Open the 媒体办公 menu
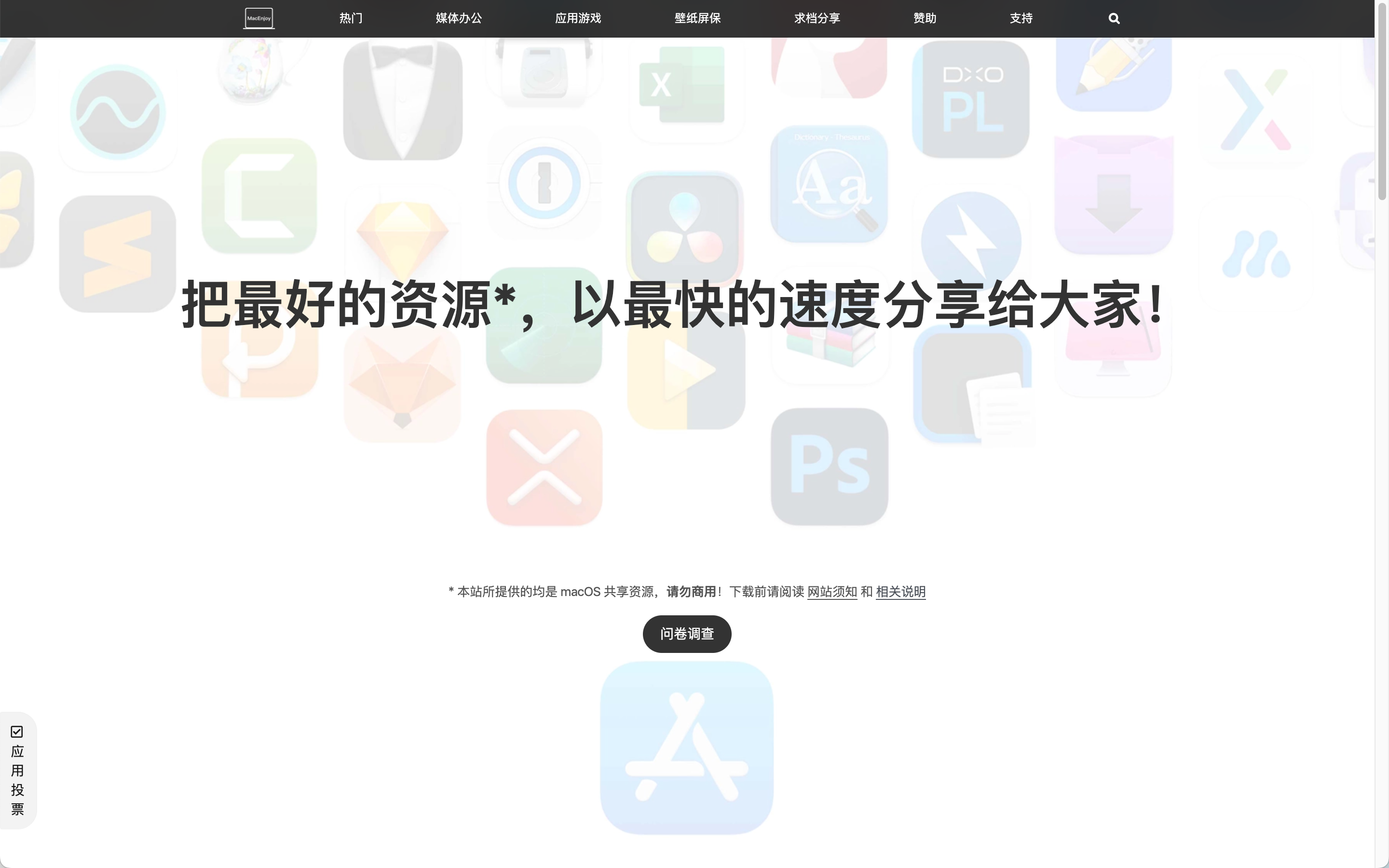 pos(459,18)
